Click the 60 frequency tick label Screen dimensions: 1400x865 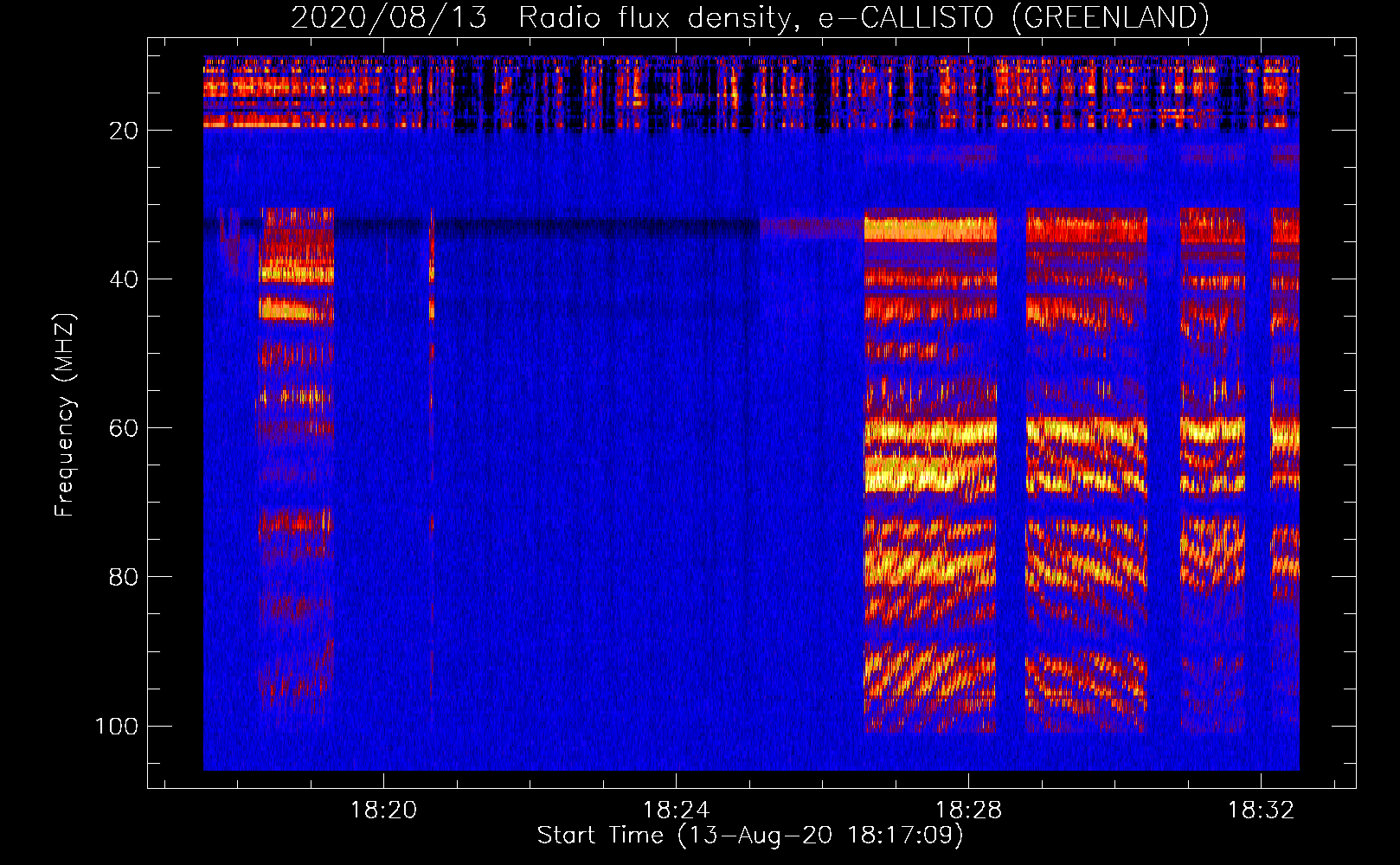(x=124, y=428)
